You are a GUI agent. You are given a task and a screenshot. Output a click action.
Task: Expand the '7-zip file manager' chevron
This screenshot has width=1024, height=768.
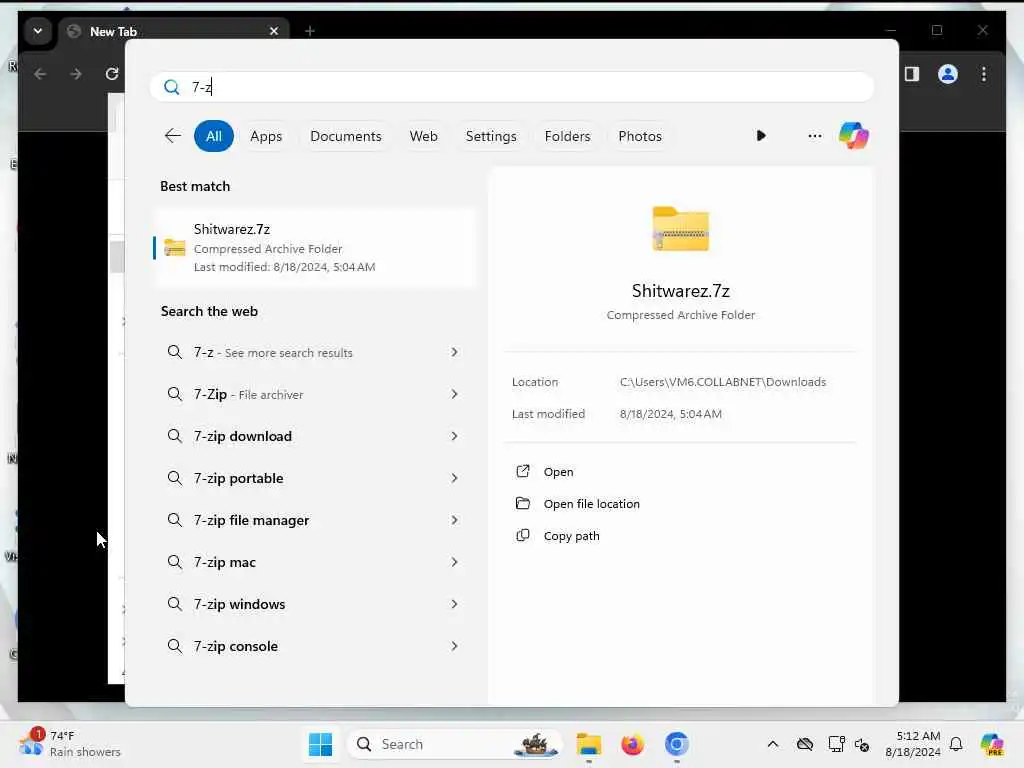[455, 520]
